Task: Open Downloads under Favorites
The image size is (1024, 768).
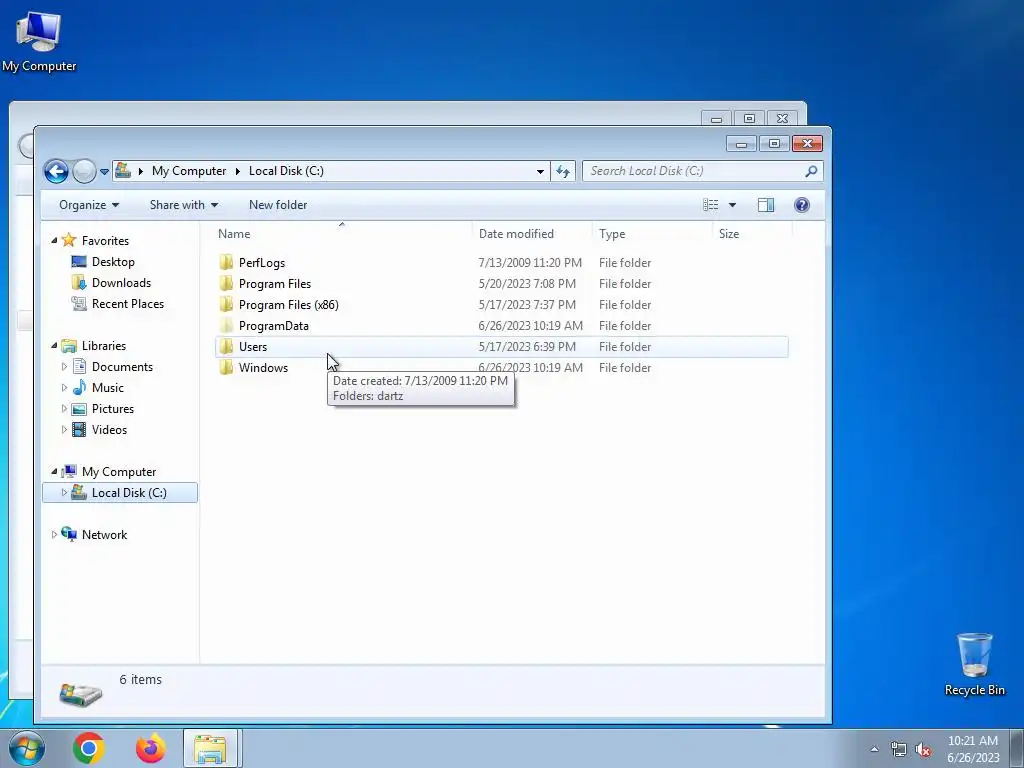Action: click(x=121, y=283)
